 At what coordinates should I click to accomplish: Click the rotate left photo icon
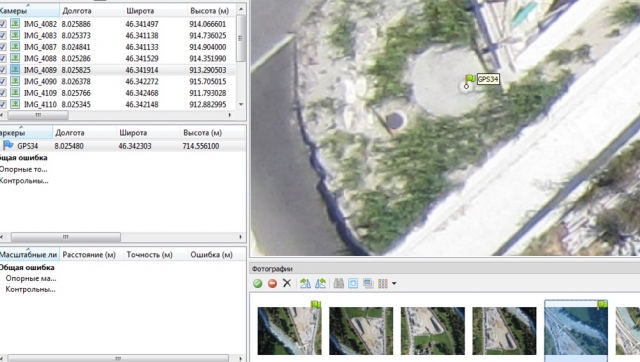click(305, 283)
